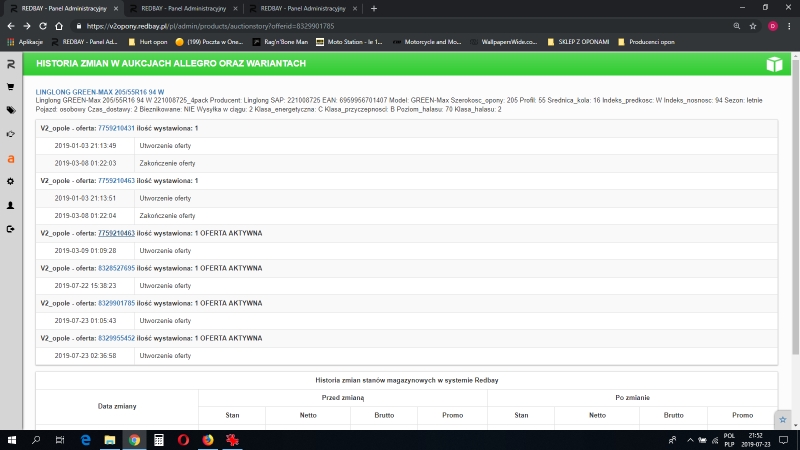Click the Redbay R logo in sidebar
Viewport: 800px width, 450px height.
[x=10, y=64]
